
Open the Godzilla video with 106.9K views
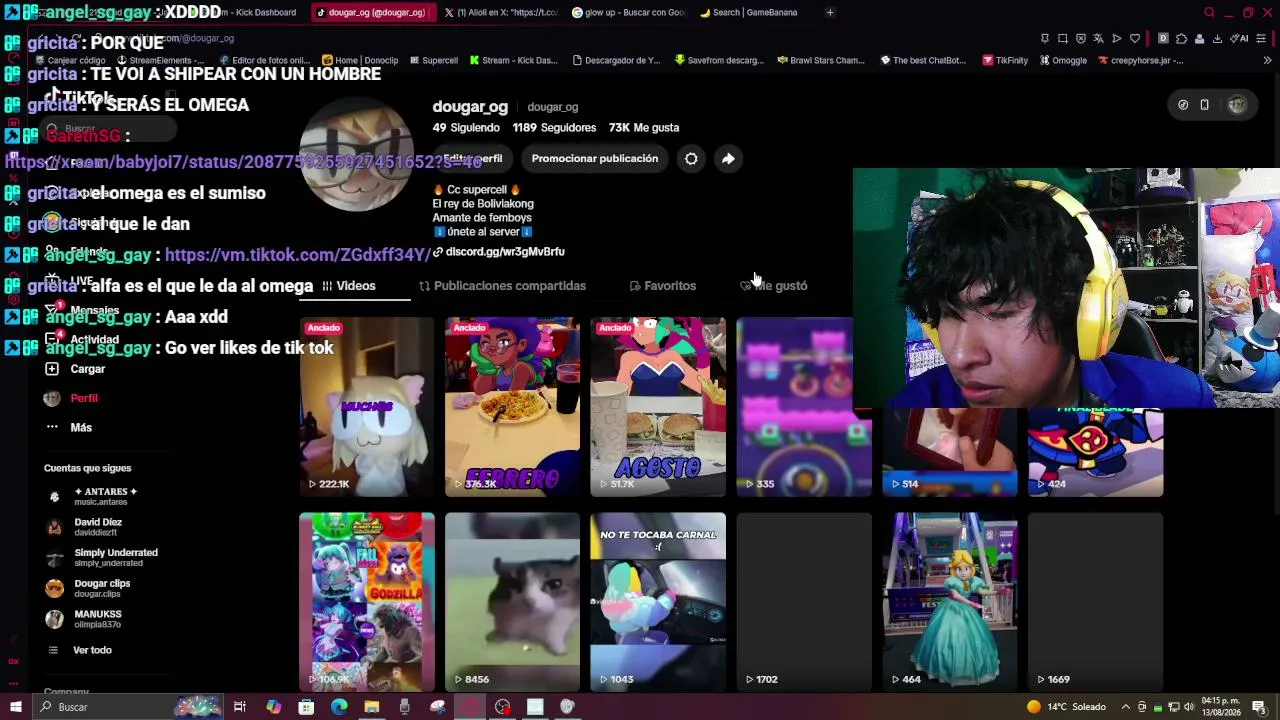367,602
